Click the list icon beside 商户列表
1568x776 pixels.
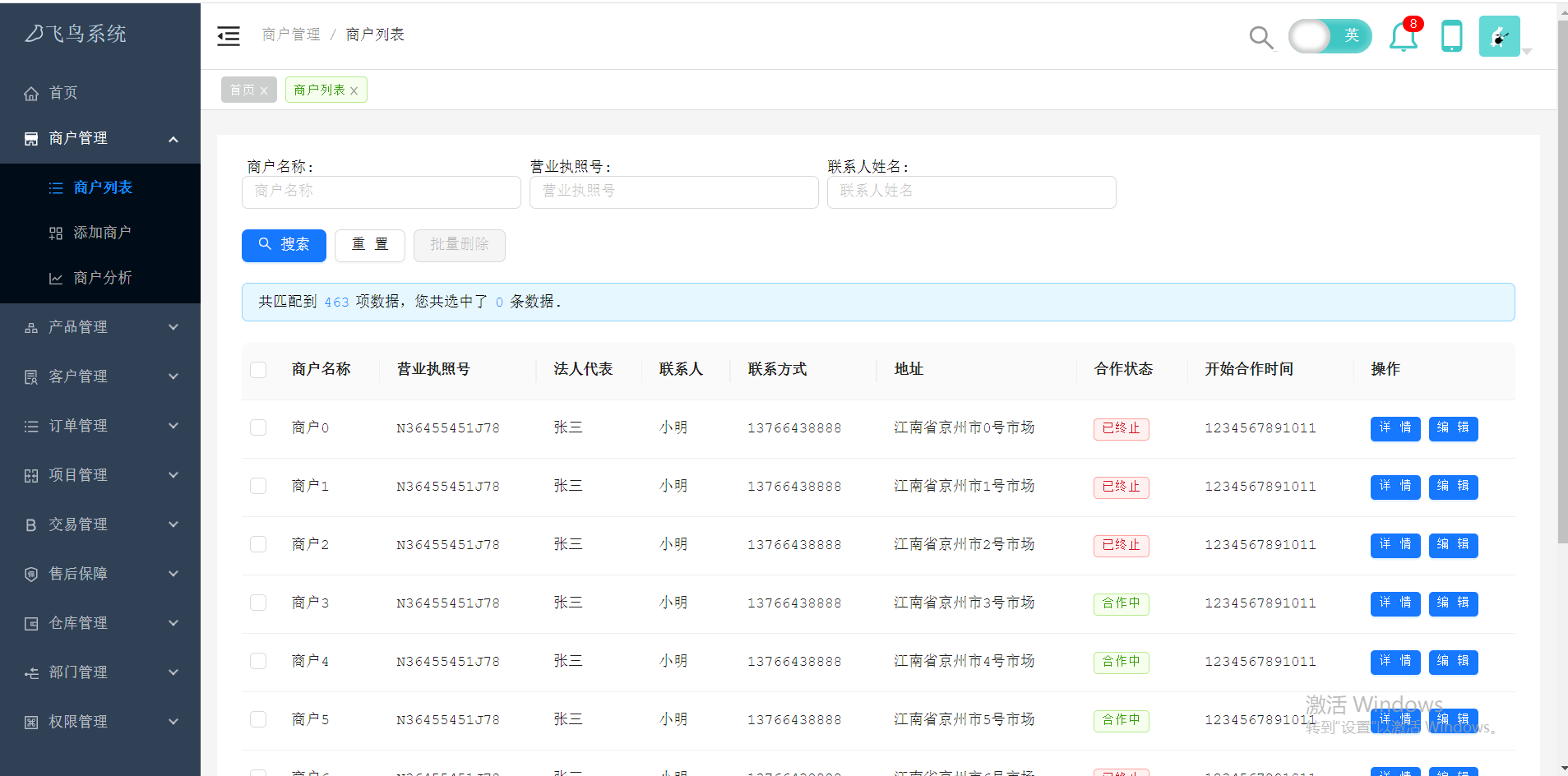point(56,188)
